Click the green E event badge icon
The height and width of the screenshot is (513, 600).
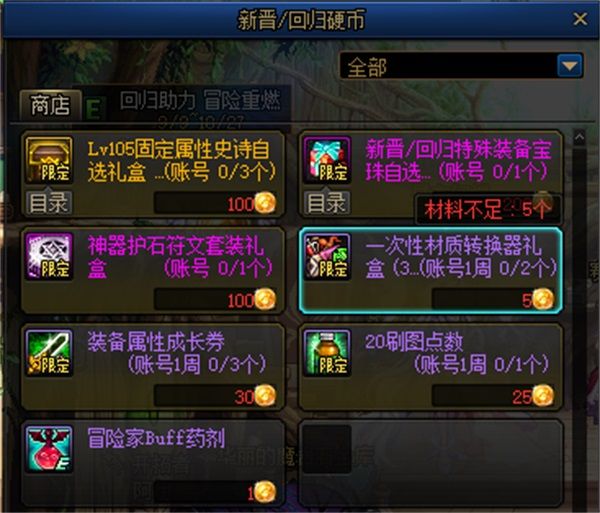[95, 108]
